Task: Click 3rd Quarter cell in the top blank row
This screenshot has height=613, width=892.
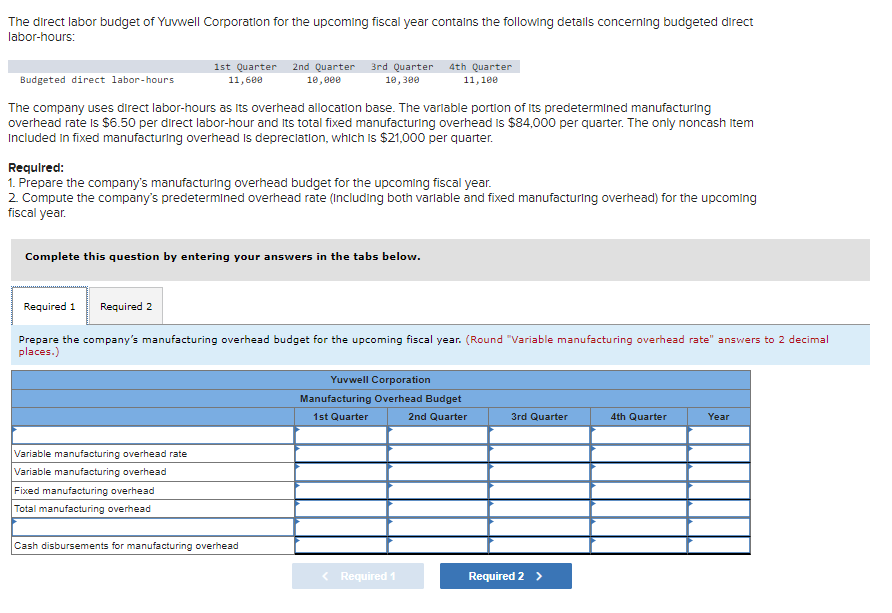Action: click(x=539, y=435)
